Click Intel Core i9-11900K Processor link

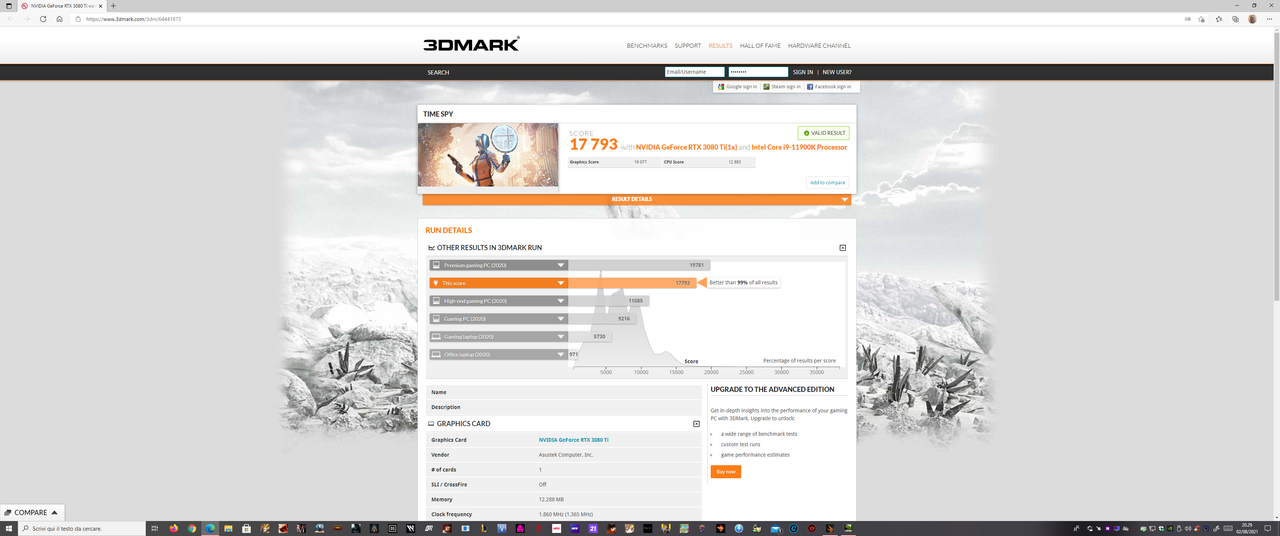(x=800, y=147)
